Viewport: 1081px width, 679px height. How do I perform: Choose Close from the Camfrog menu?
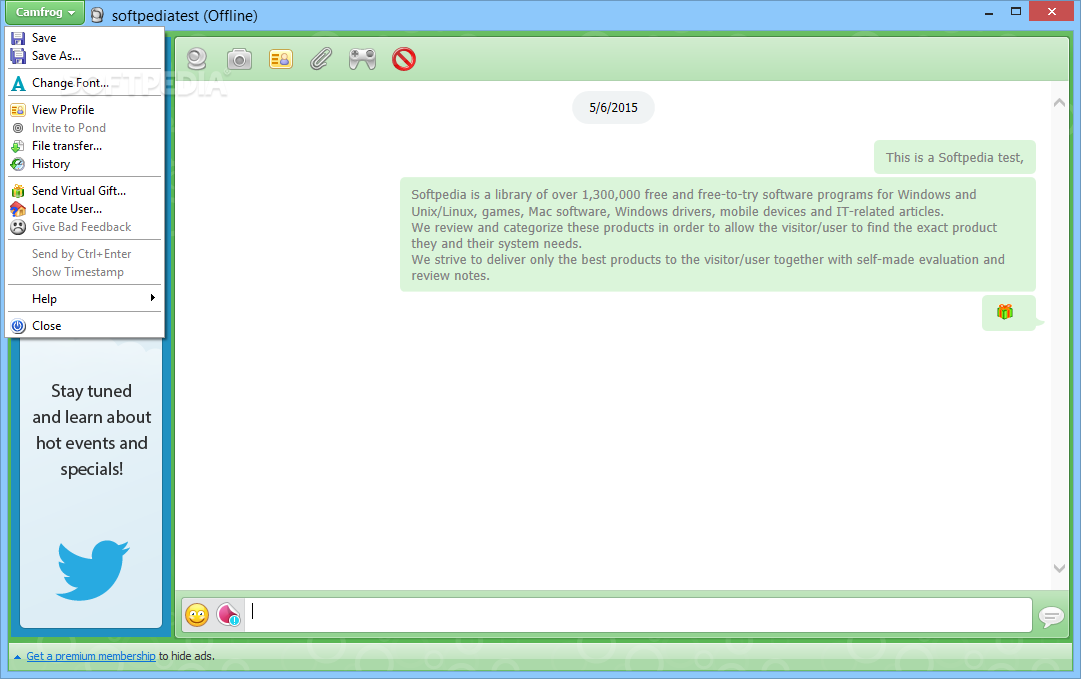click(84, 325)
